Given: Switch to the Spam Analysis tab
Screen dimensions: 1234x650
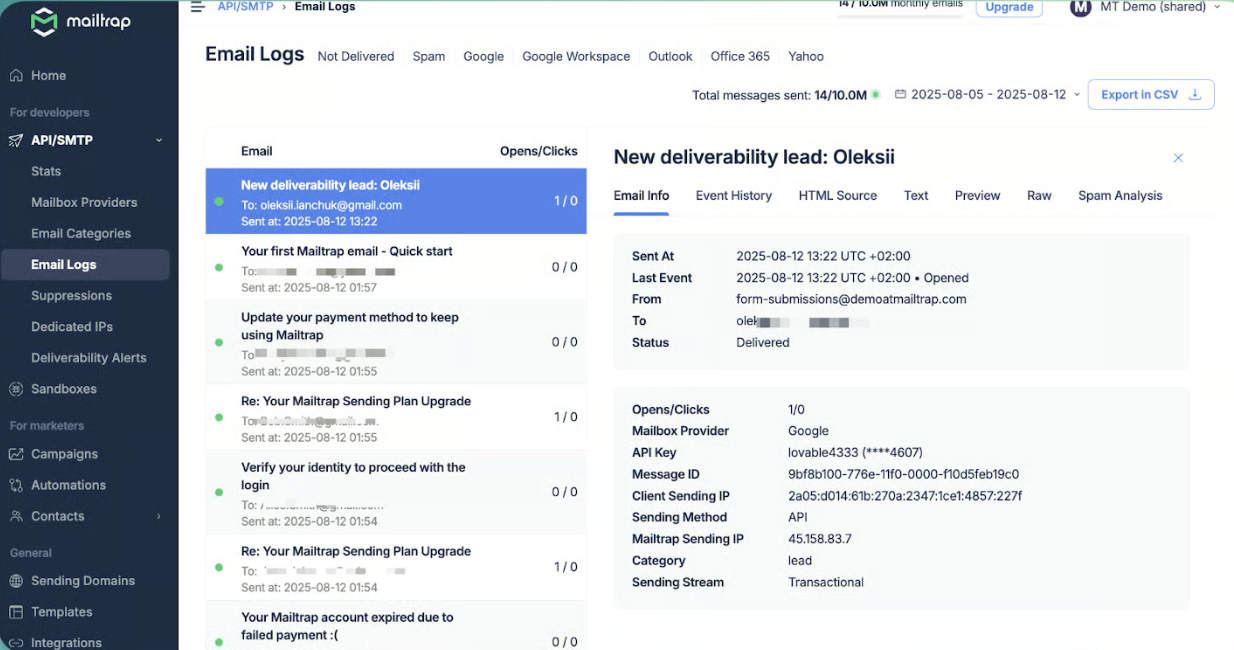Looking at the screenshot, I should (1119, 196).
